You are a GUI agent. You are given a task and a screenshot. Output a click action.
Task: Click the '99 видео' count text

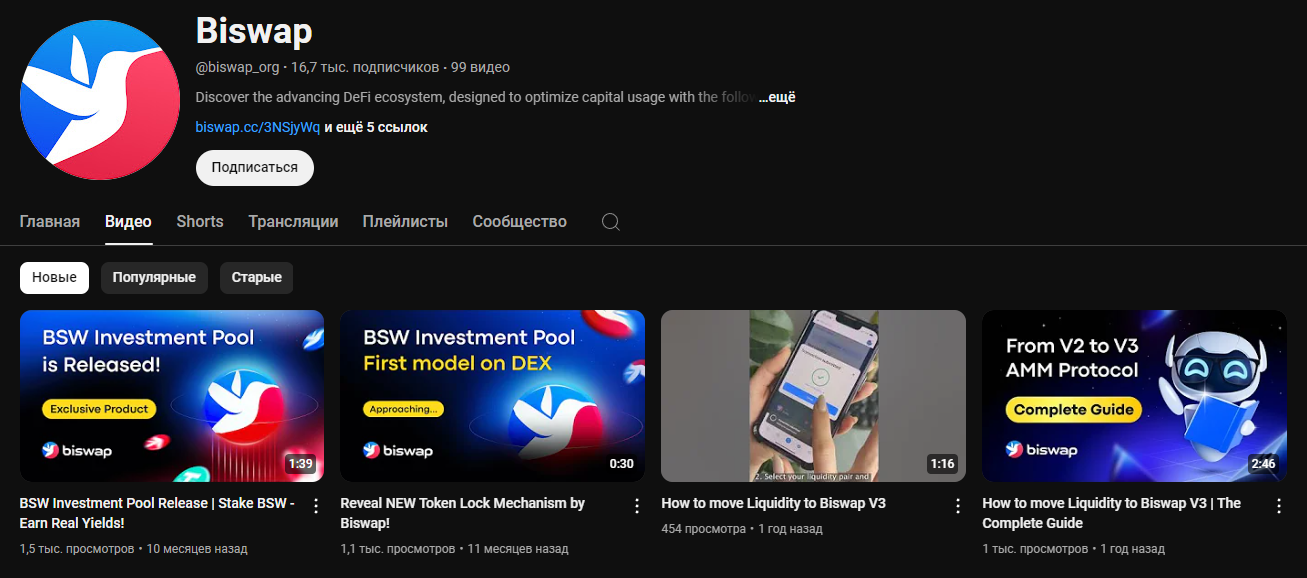tap(480, 68)
